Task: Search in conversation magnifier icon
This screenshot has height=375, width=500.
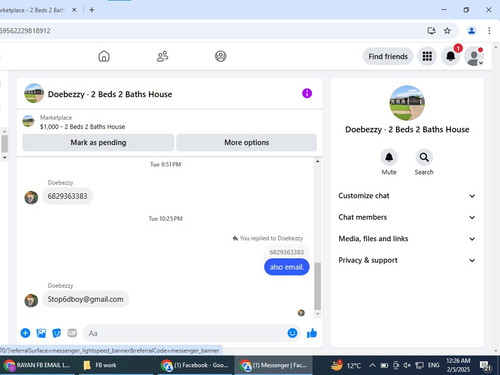Action: coord(424,157)
